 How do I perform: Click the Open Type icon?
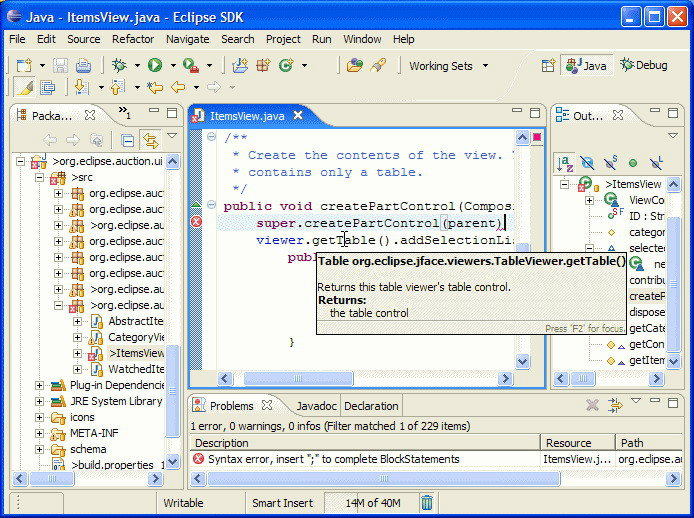pos(355,66)
